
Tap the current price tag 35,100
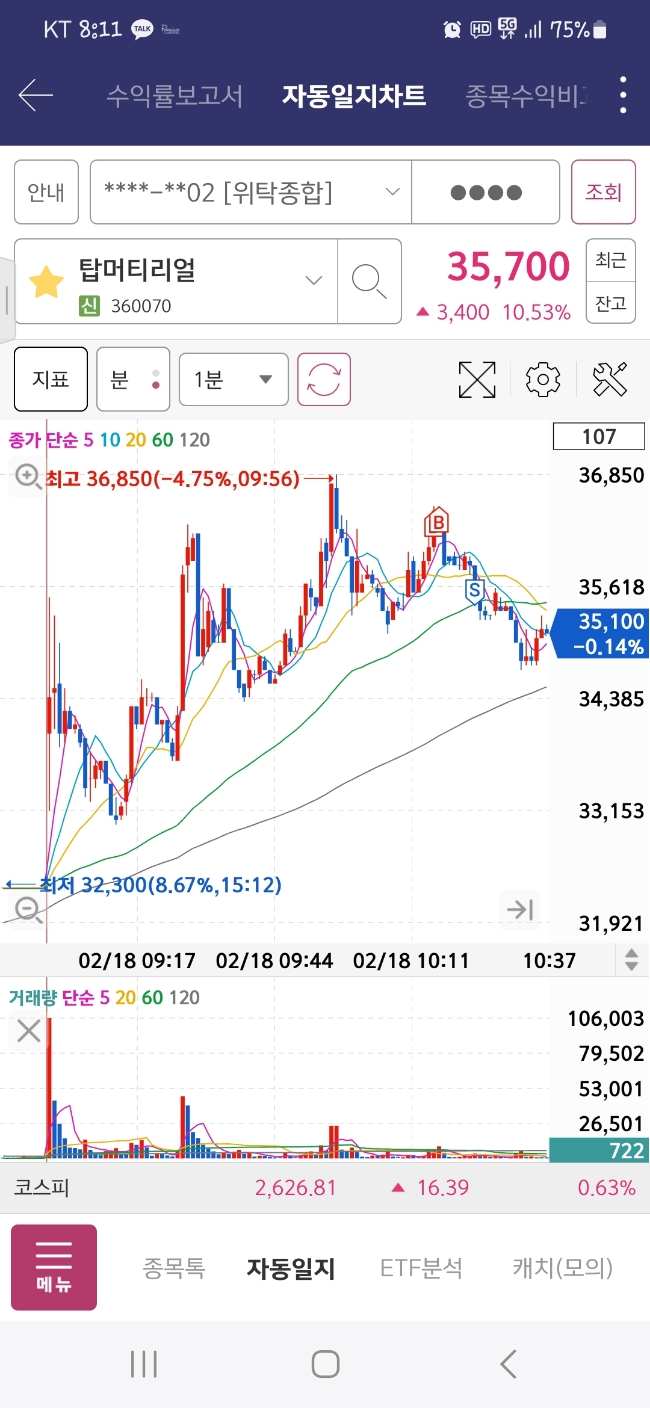tap(600, 634)
